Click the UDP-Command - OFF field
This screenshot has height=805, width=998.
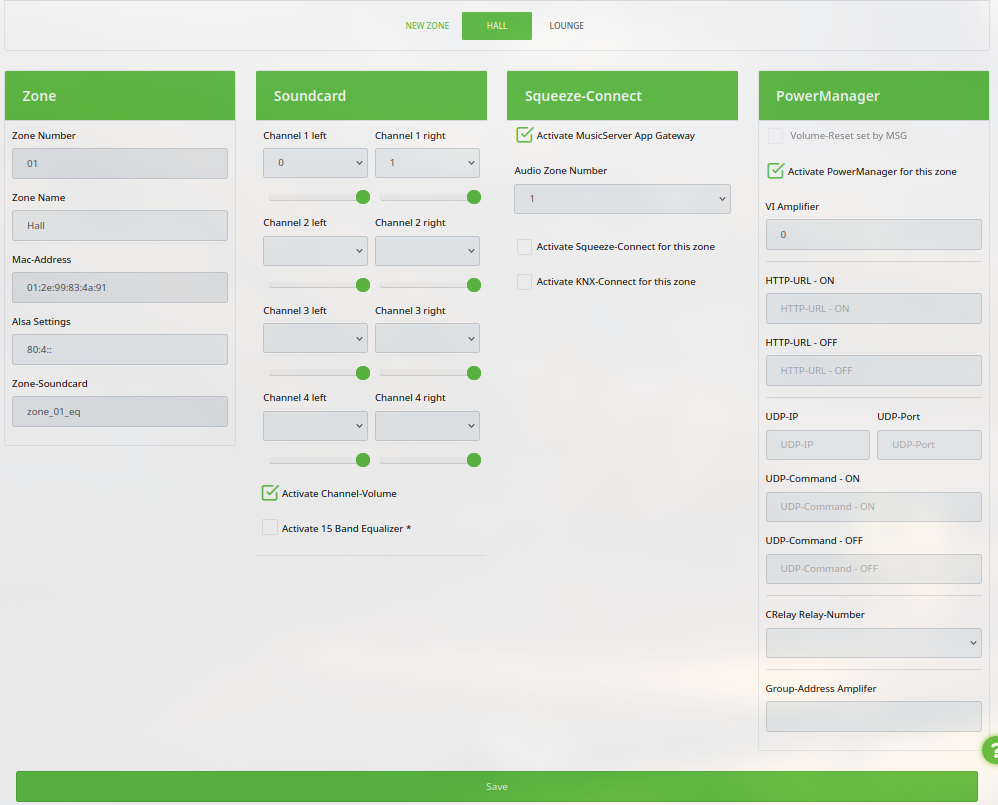click(x=873, y=569)
